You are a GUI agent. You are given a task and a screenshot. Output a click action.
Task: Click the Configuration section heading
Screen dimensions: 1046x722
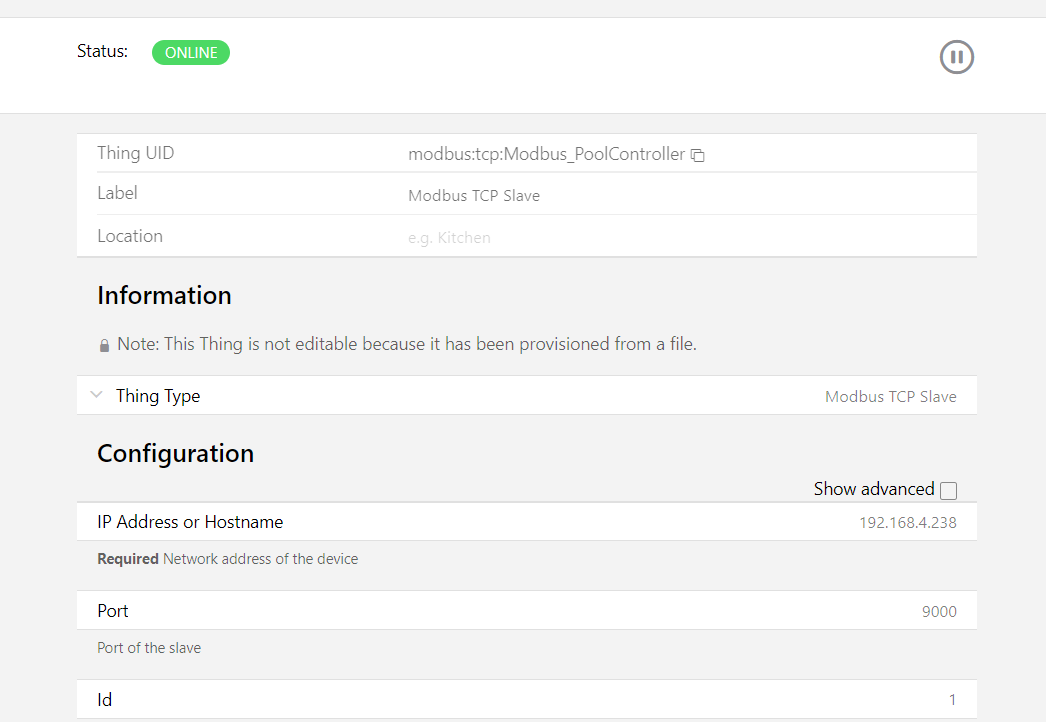tap(175, 454)
